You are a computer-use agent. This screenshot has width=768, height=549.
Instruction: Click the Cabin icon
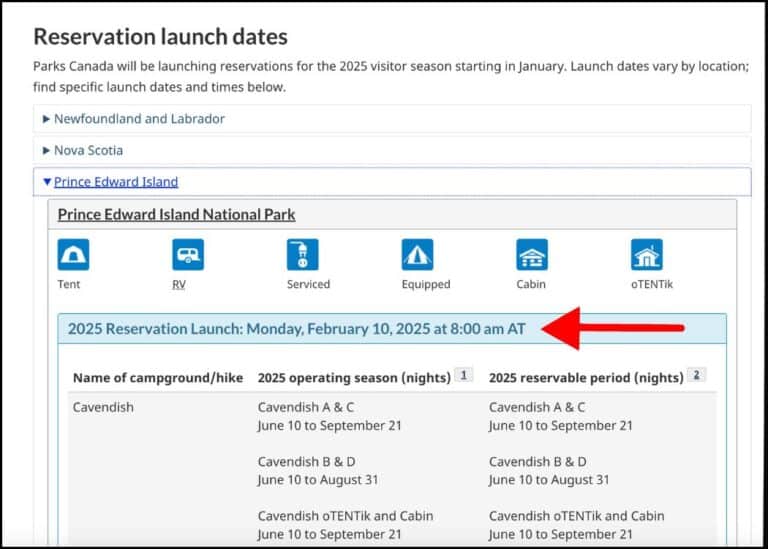[532, 255]
